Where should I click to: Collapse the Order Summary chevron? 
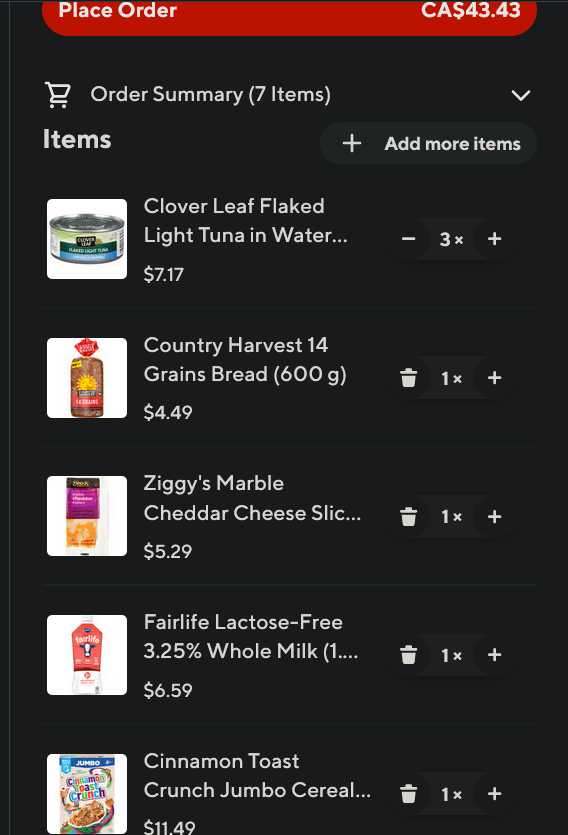[x=520, y=95]
